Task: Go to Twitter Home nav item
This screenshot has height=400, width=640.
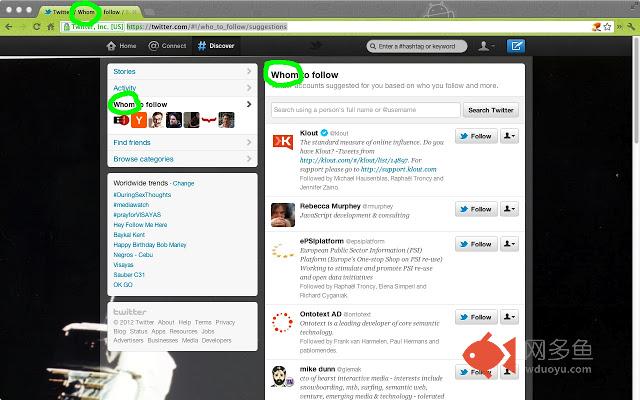Action: click(x=121, y=46)
